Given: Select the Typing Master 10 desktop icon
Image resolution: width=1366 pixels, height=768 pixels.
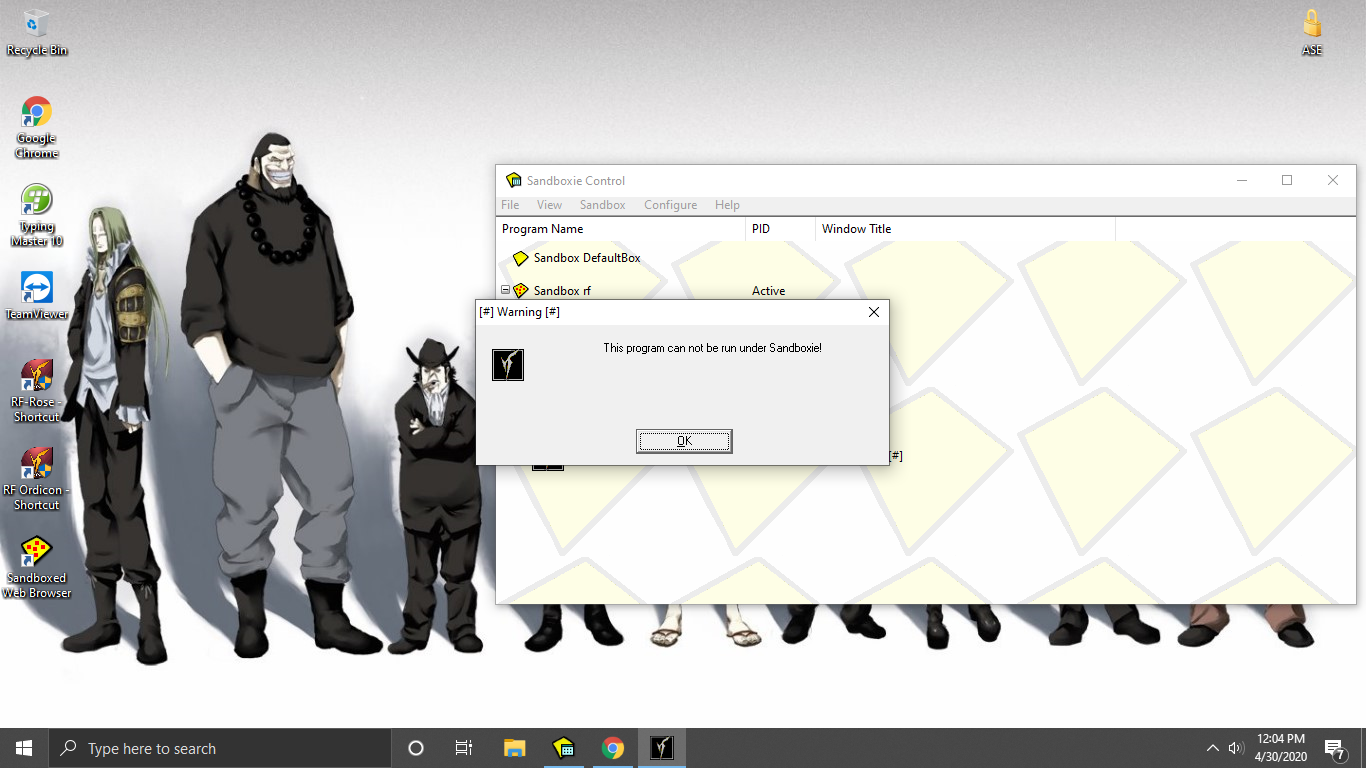Looking at the screenshot, I should pyautogui.click(x=37, y=216).
